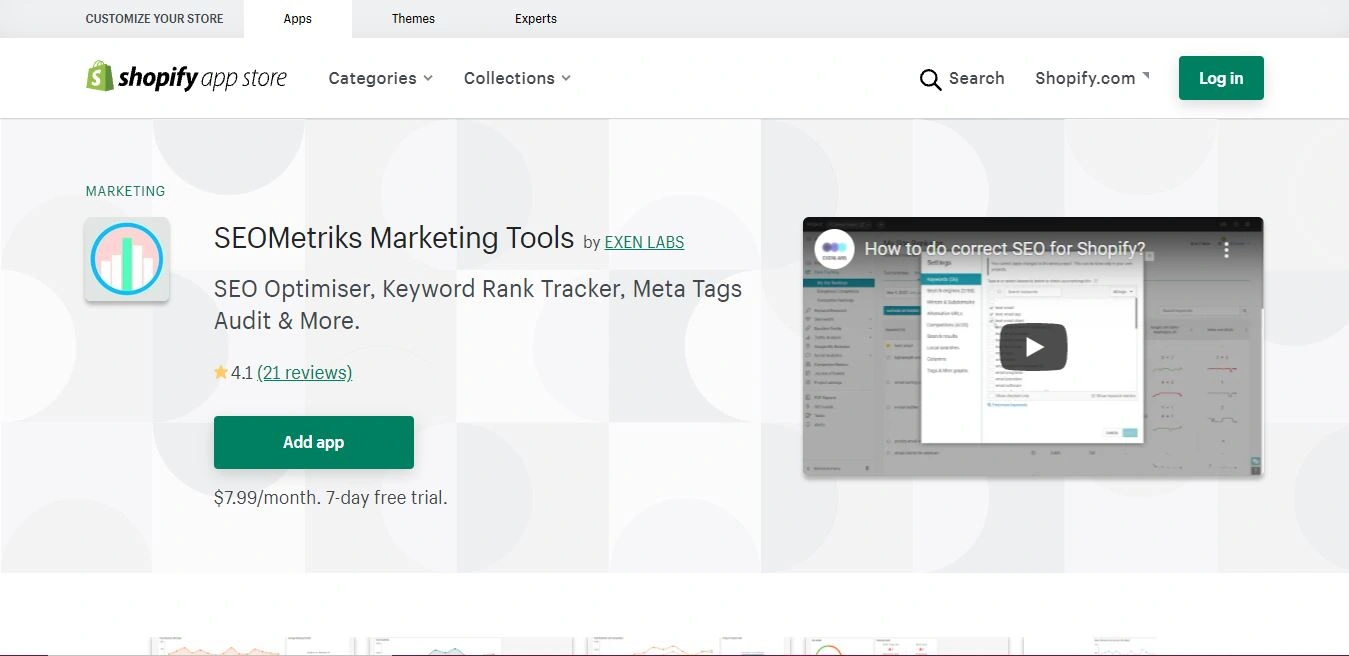Image resolution: width=1349 pixels, height=656 pixels.
Task: Click the Log in button
Action: tap(1221, 78)
